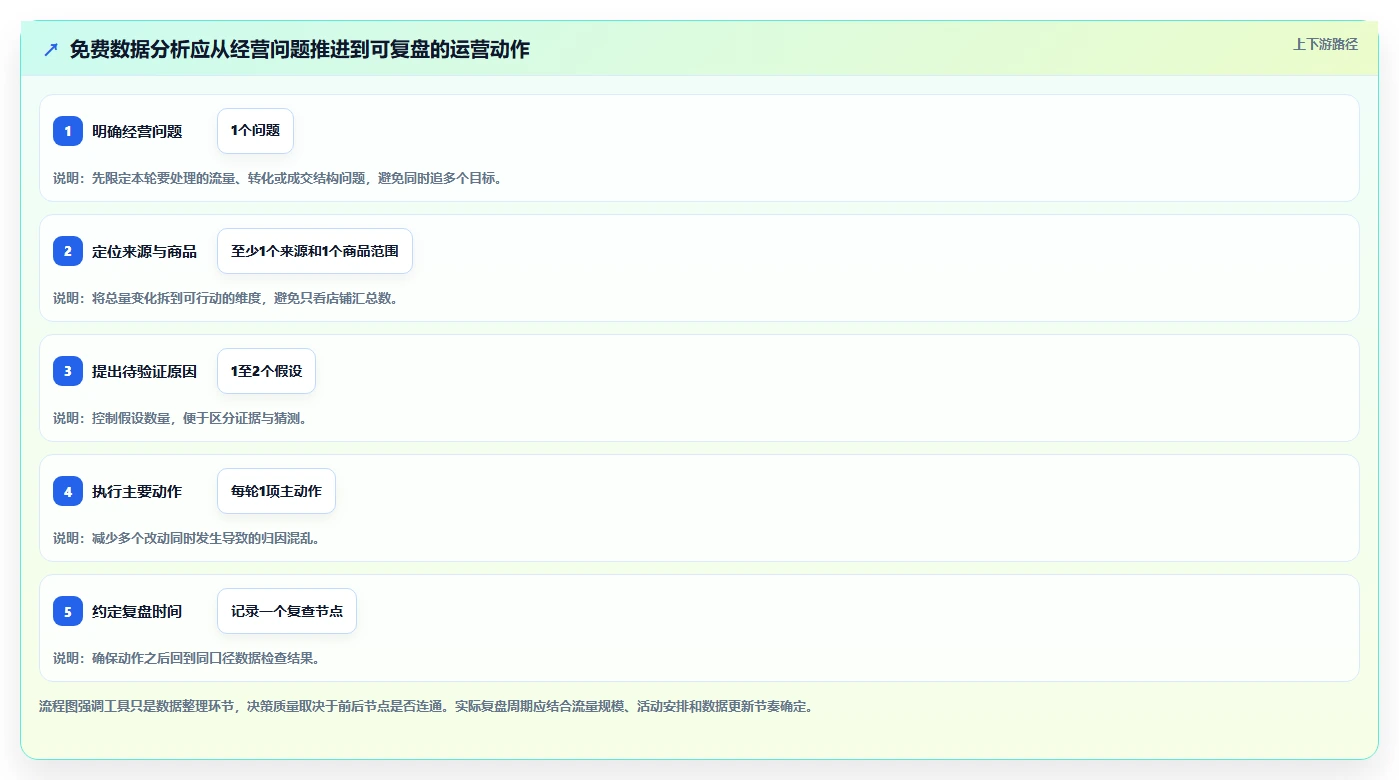
Task: Click the step title '定位来源与商品'
Action: [x=145, y=251]
